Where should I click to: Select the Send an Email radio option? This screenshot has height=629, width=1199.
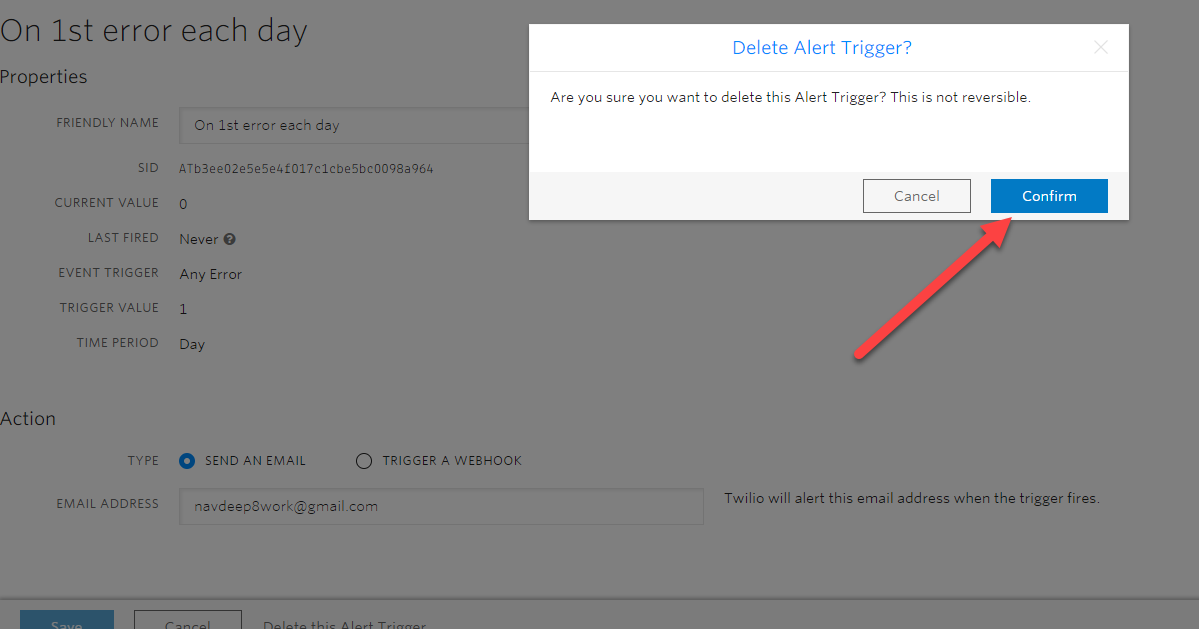click(187, 461)
